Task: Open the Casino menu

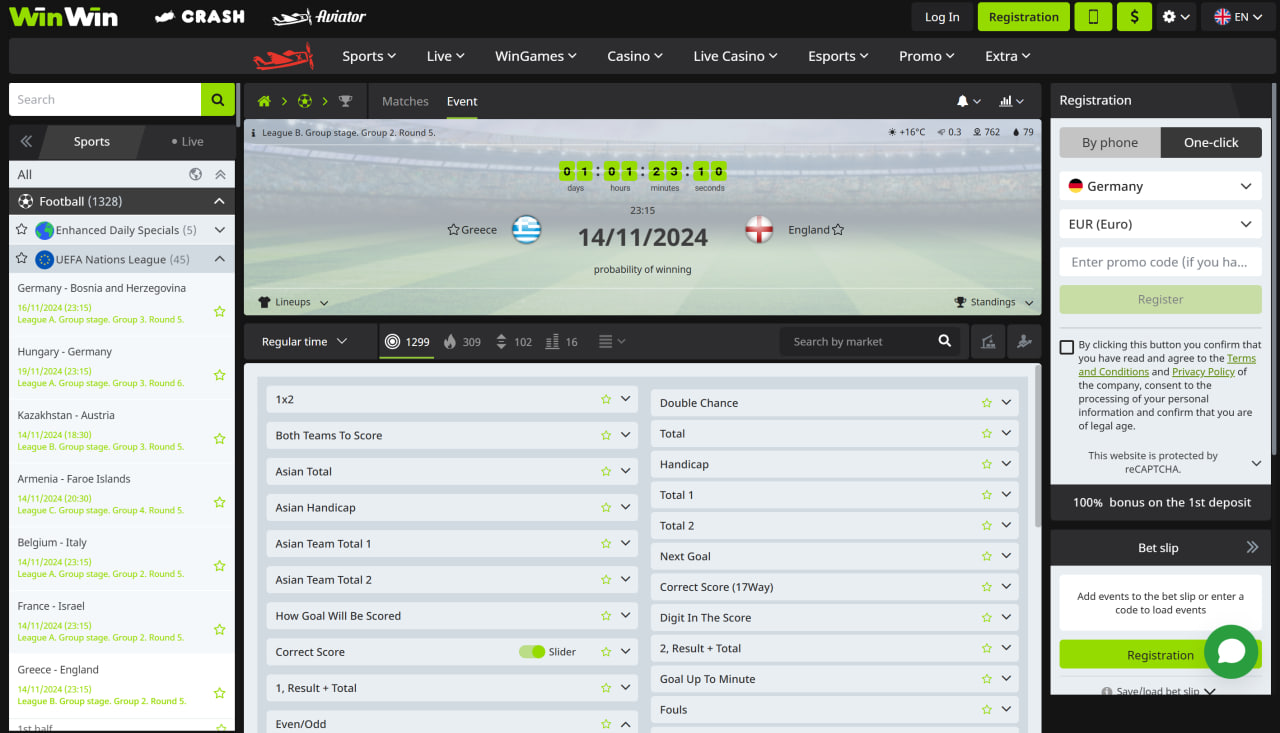Action: (x=635, y=56)
